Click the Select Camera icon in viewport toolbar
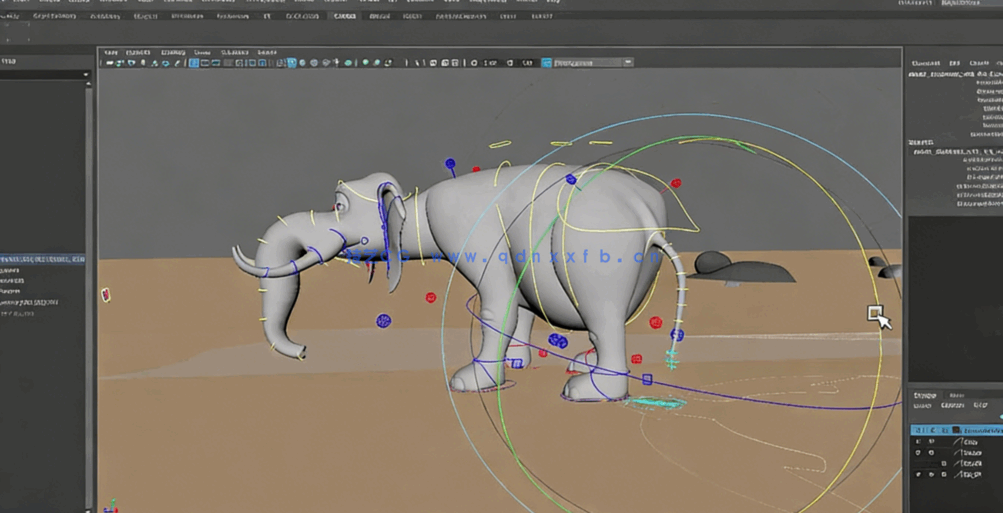 coord(109,63)
